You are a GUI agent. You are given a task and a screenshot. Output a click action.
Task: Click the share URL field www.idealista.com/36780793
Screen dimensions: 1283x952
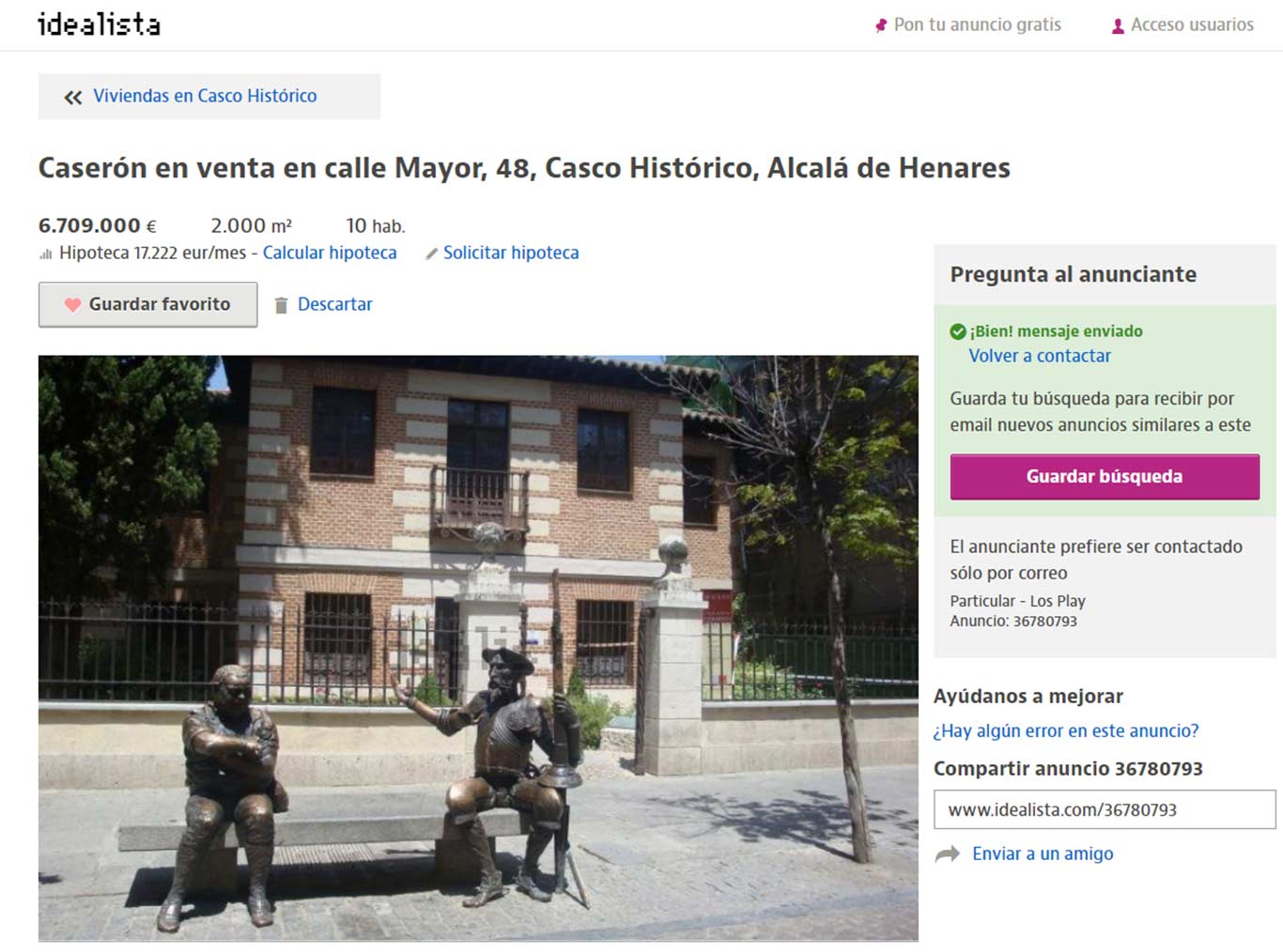[x=1105, y=809]
